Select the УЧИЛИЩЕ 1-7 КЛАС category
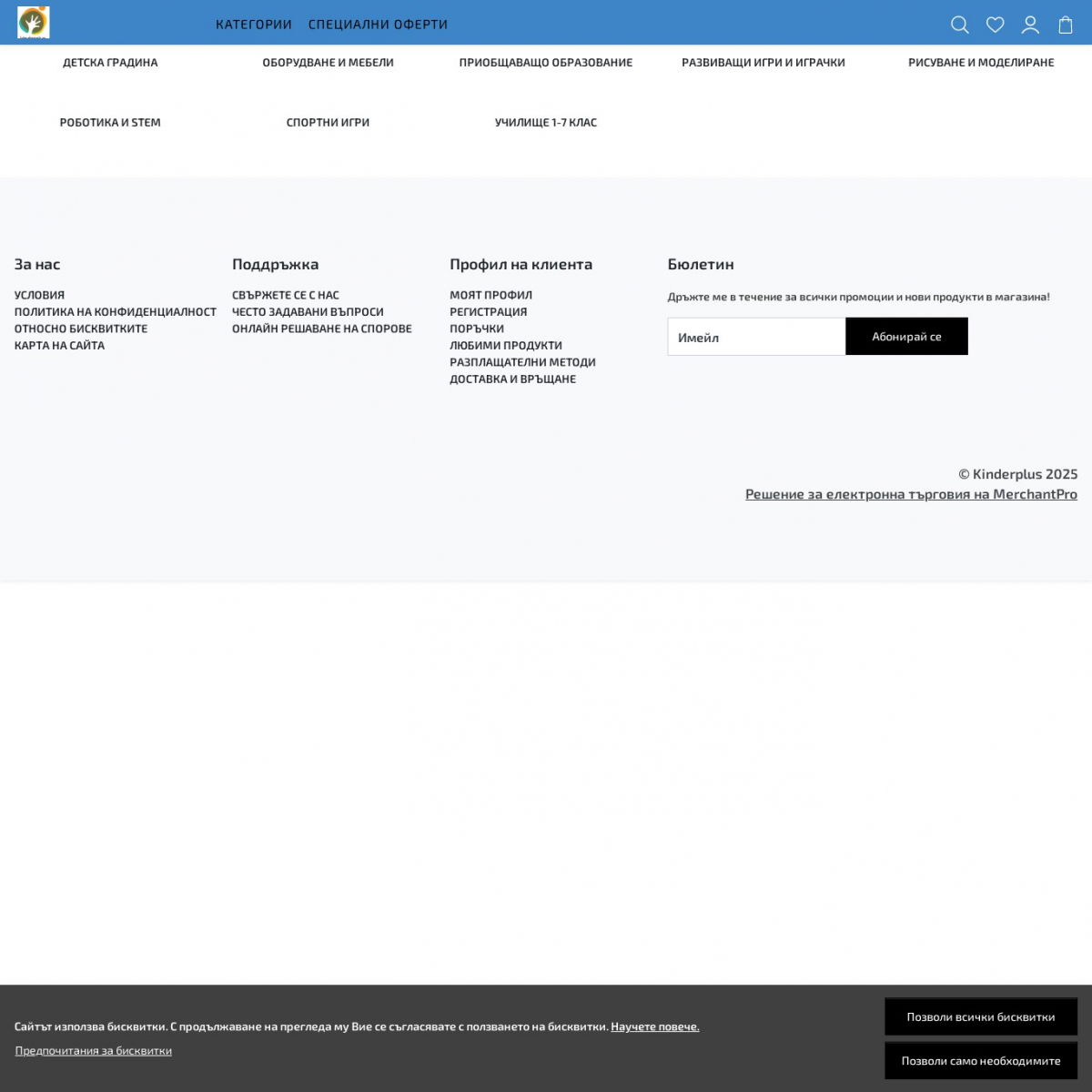The image size is (1092, 1092). [x=546, y=123]
